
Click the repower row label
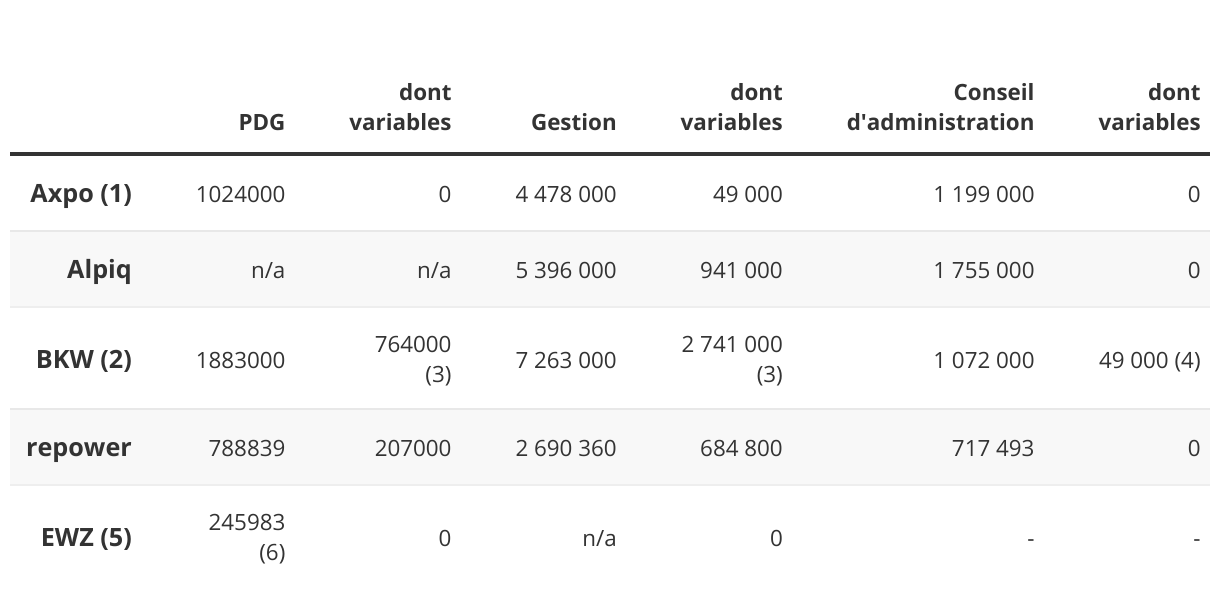point(79,448)
